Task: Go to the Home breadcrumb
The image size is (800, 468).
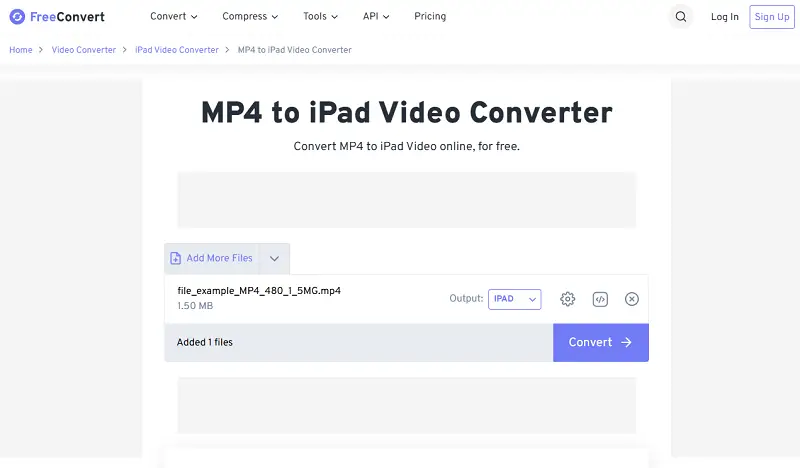Action: 20,50
